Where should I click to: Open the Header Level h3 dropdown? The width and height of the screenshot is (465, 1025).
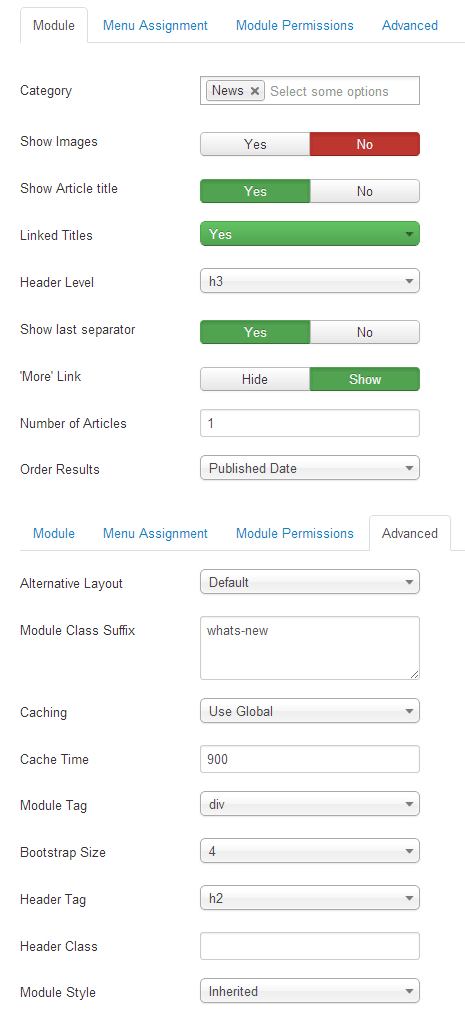(310, 281)
